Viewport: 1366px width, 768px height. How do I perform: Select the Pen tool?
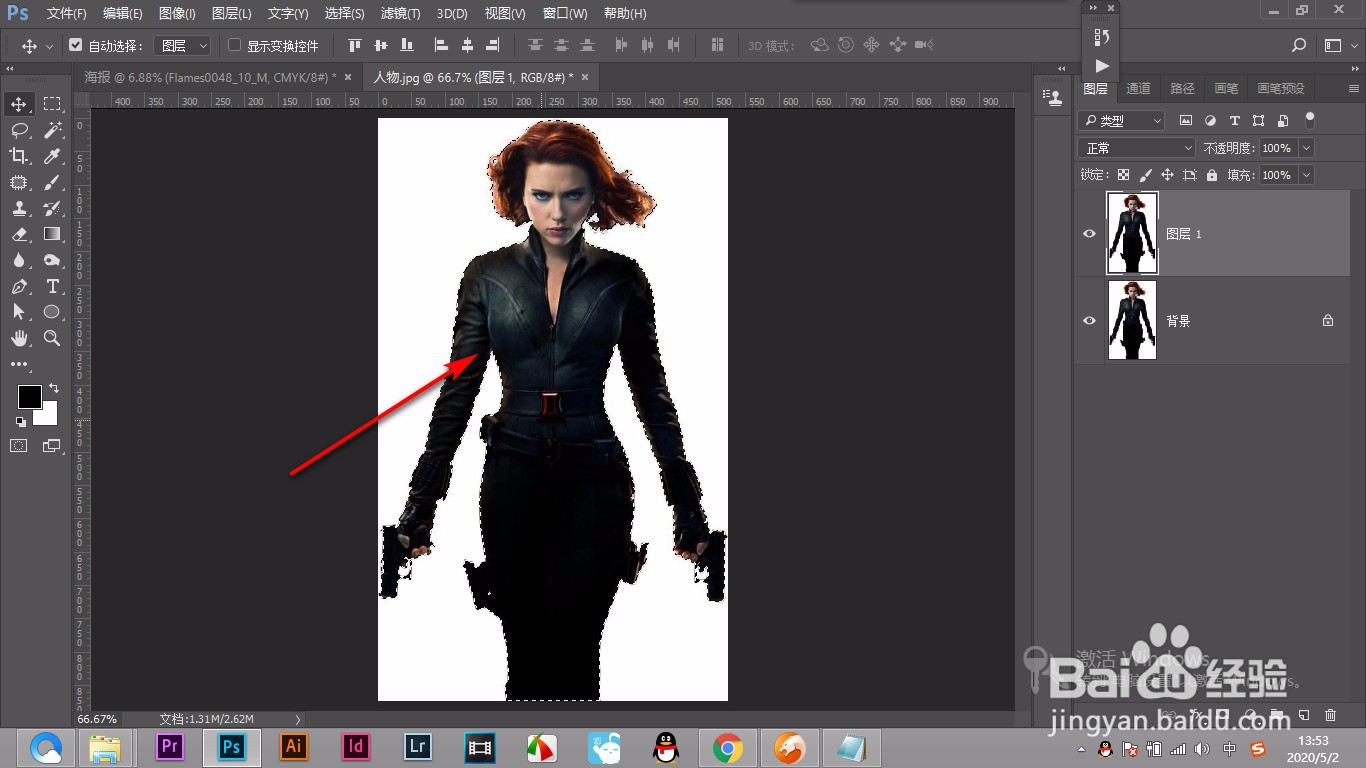19,286
